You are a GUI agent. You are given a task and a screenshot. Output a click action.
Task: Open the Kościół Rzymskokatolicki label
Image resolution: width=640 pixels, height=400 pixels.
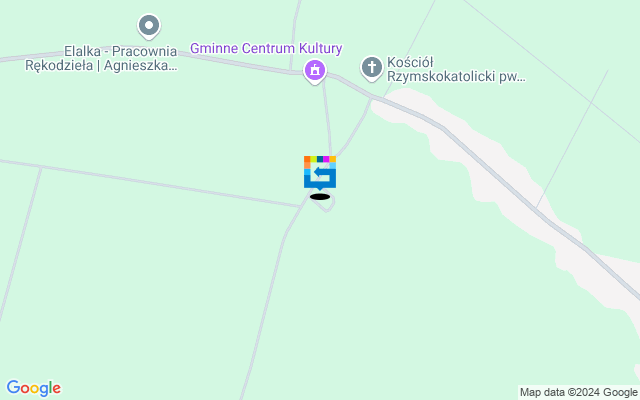(x=456, y=69)
